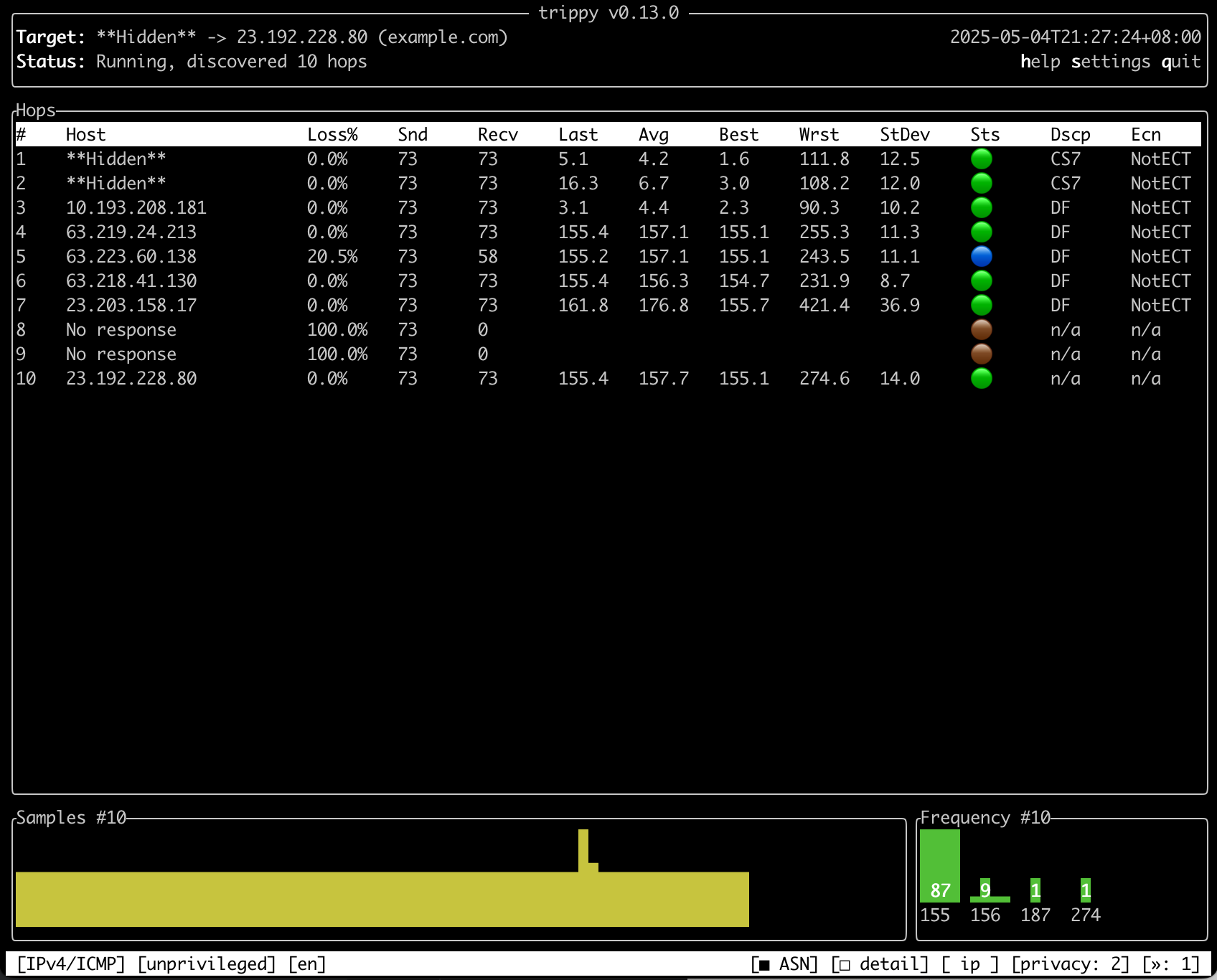Click the status dot for host 23.203.158.17
Screen dimensions: 1217x980
click(x=981, y=305)
